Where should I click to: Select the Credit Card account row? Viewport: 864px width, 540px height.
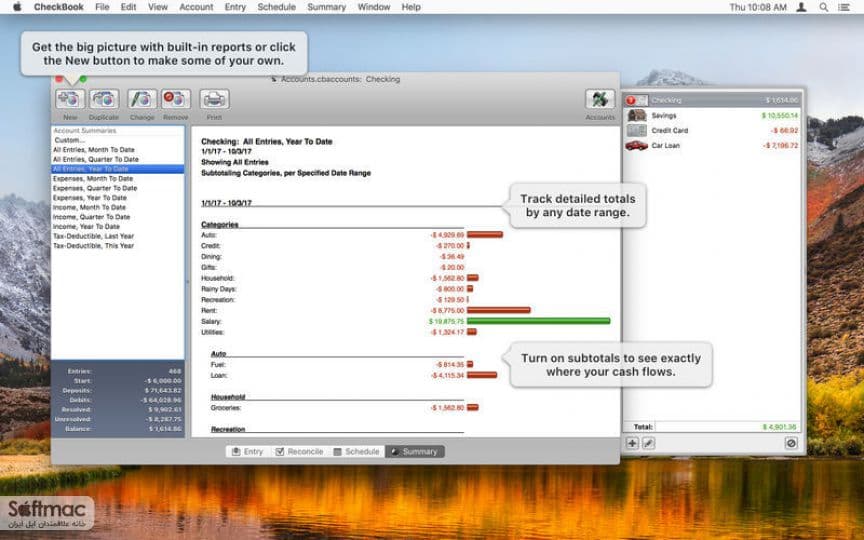pyautogui.click(x=712, y=131)
